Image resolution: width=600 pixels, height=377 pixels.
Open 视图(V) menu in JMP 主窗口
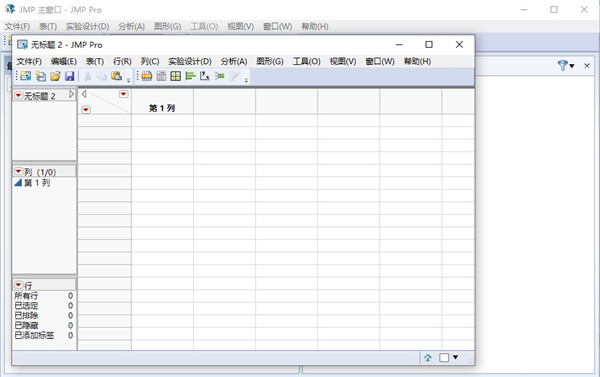[240, 26]
